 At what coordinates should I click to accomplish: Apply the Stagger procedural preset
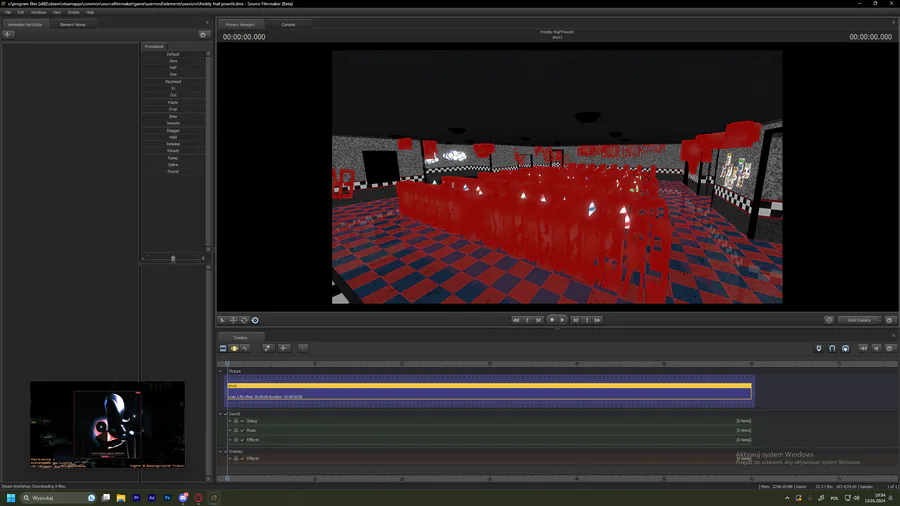[173, 130]
